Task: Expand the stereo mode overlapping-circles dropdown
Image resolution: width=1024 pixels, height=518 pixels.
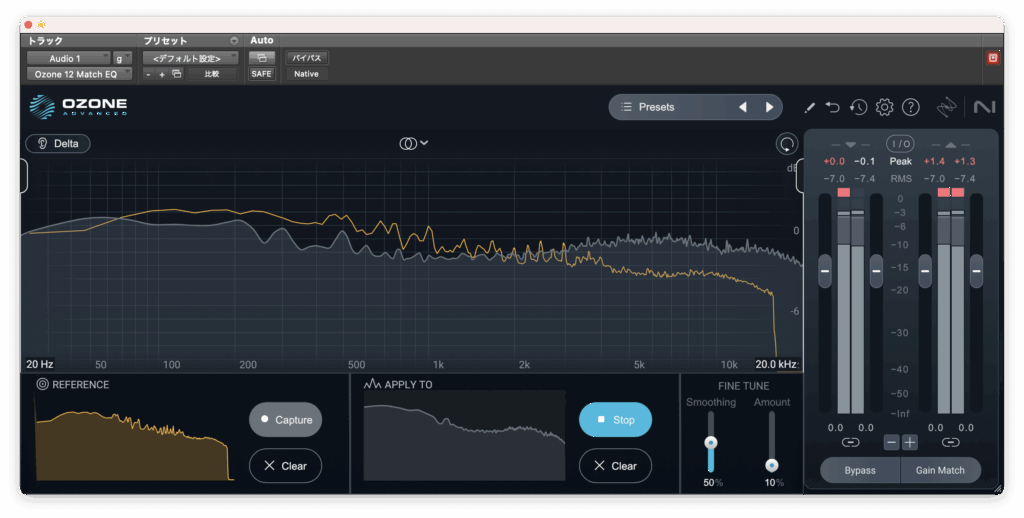Action: [413, 143]
